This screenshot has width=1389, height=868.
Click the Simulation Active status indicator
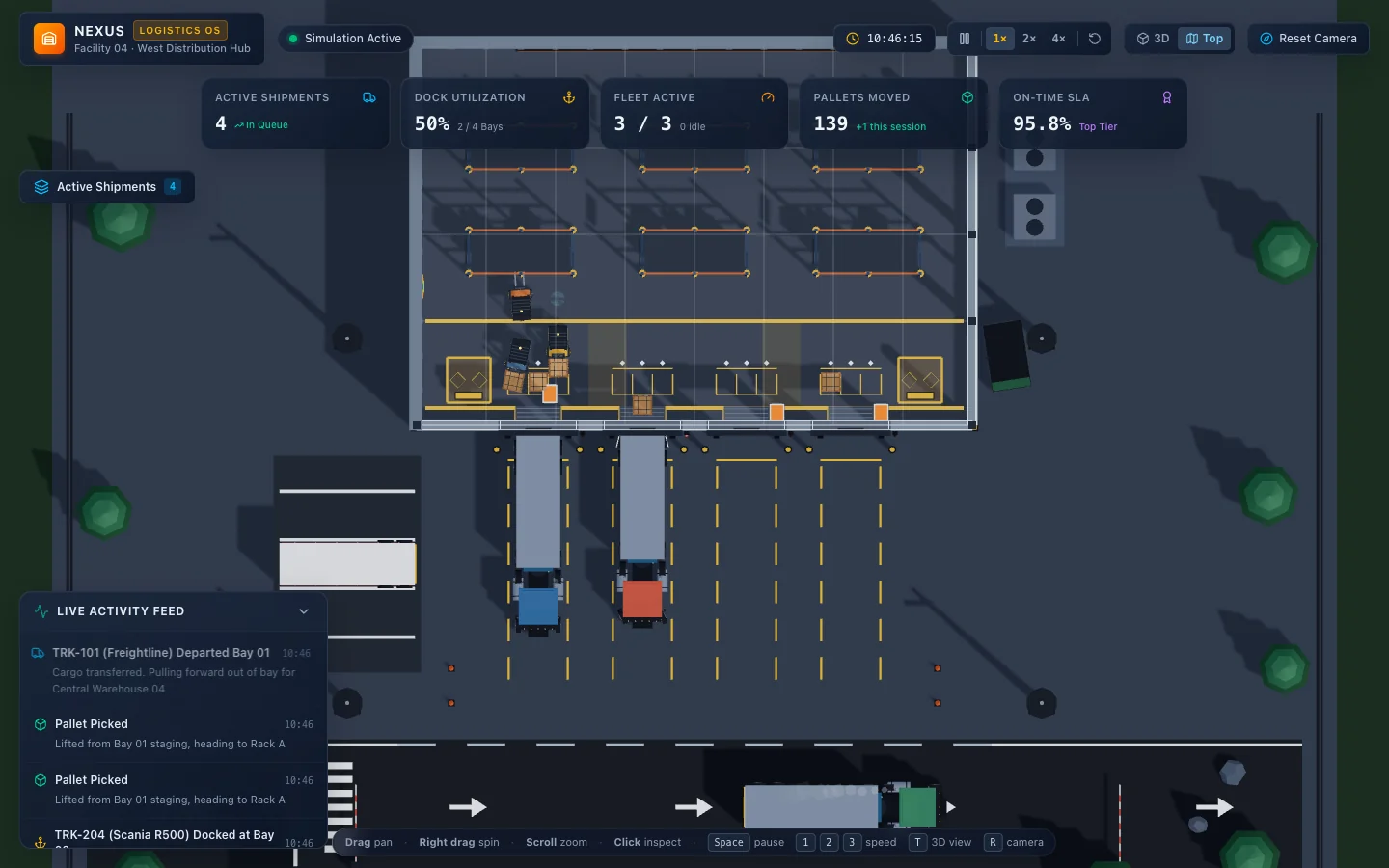point(345,39)
